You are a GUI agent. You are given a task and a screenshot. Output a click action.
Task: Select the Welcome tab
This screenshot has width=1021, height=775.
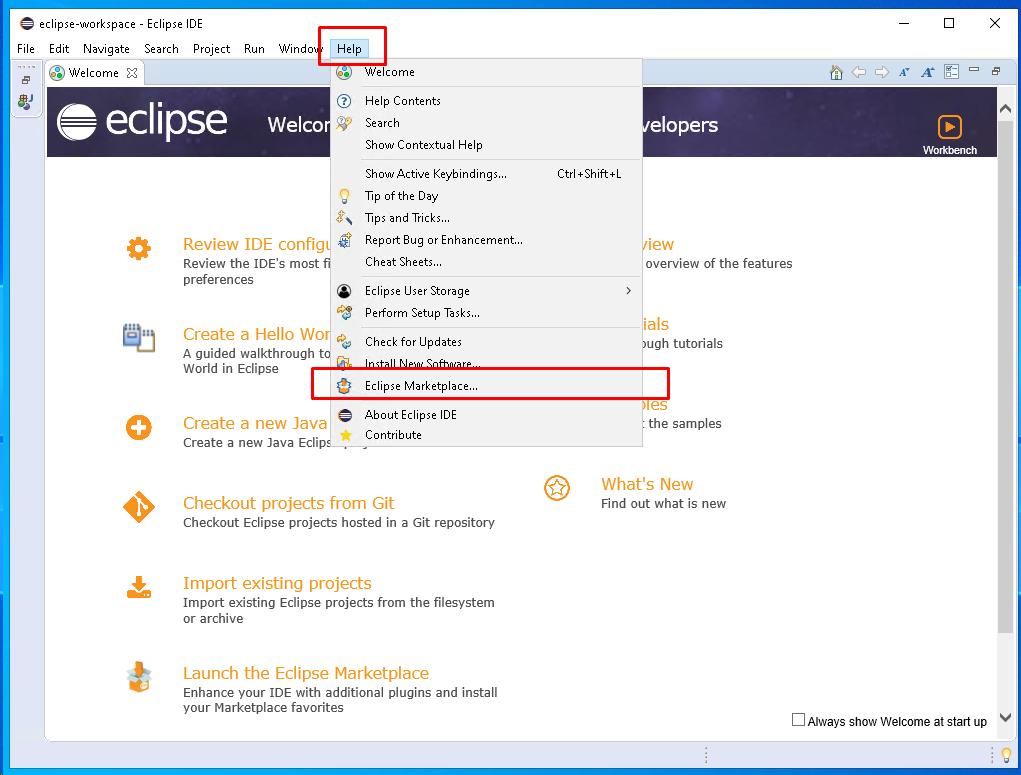[x=94, y=73]
